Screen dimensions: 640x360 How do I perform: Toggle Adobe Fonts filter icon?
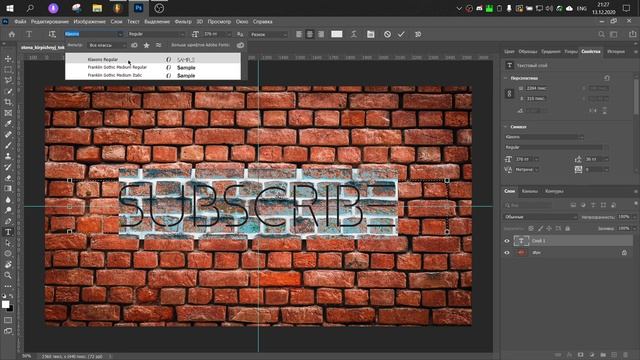point(134,45)
